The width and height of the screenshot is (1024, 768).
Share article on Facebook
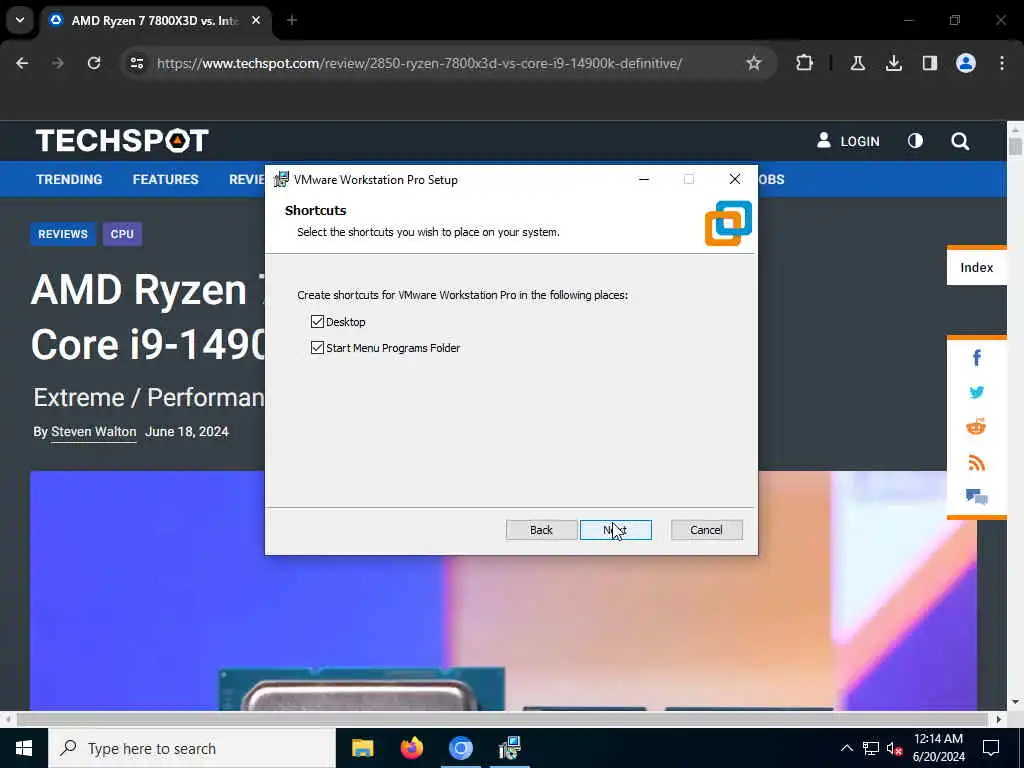[976, 357]
